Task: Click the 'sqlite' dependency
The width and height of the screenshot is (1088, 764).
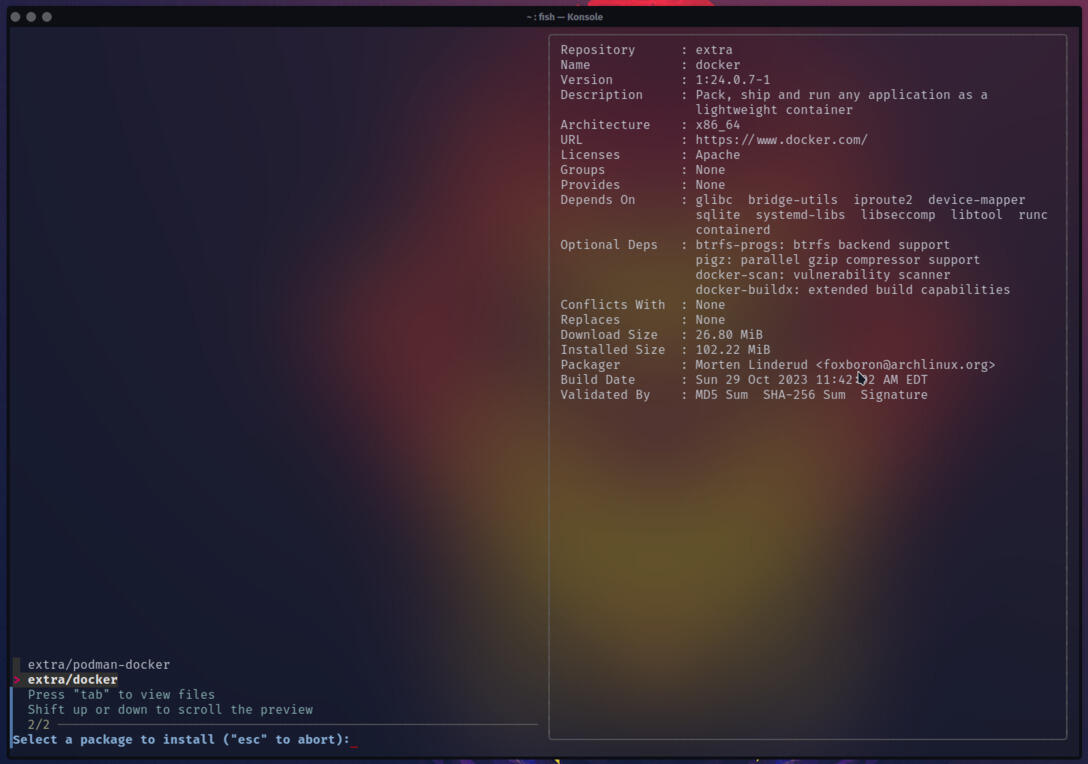Action: [x=717, y=214]
